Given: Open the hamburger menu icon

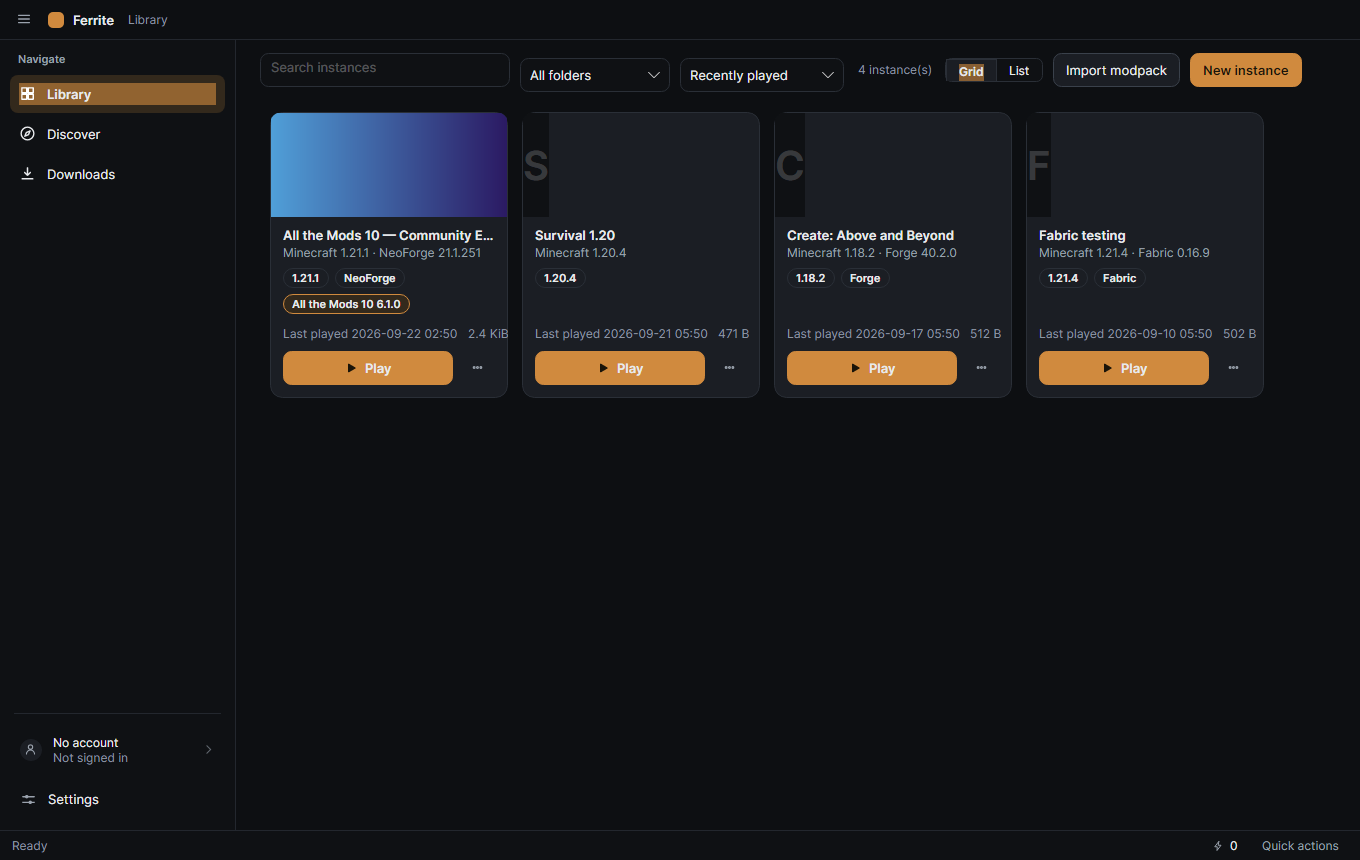Looking at the screenshot, I should [x=24, y=20].
